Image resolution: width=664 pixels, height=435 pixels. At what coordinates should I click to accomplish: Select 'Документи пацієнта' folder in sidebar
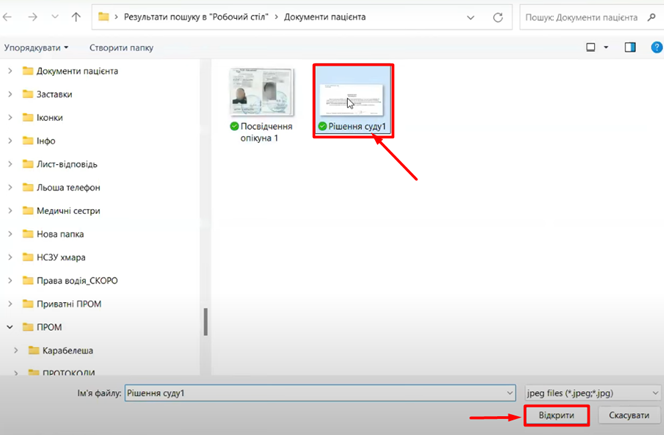pos(77,71)
